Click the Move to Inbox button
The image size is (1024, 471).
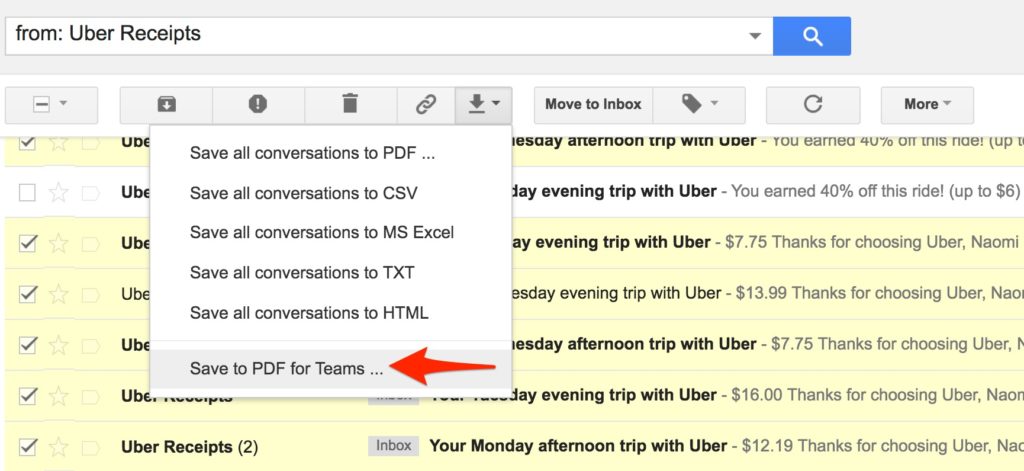pyautogui.click(x=593, y=105)
